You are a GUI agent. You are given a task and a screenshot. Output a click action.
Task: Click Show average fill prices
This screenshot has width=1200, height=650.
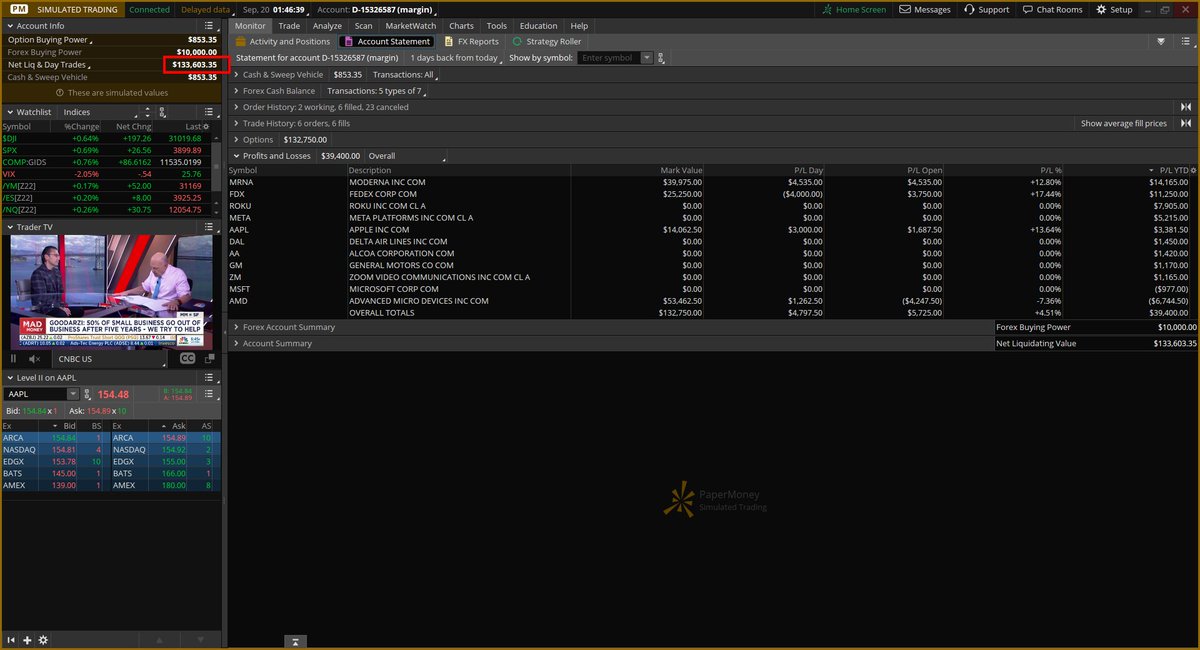pyautogui.click(x=1124, y=124)
